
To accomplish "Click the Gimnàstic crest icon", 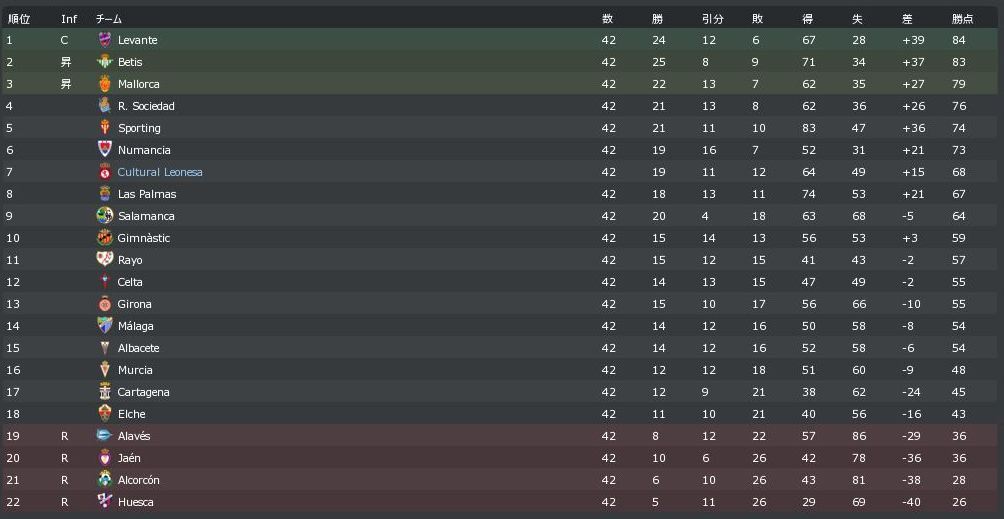I will (x=104, y=238).
